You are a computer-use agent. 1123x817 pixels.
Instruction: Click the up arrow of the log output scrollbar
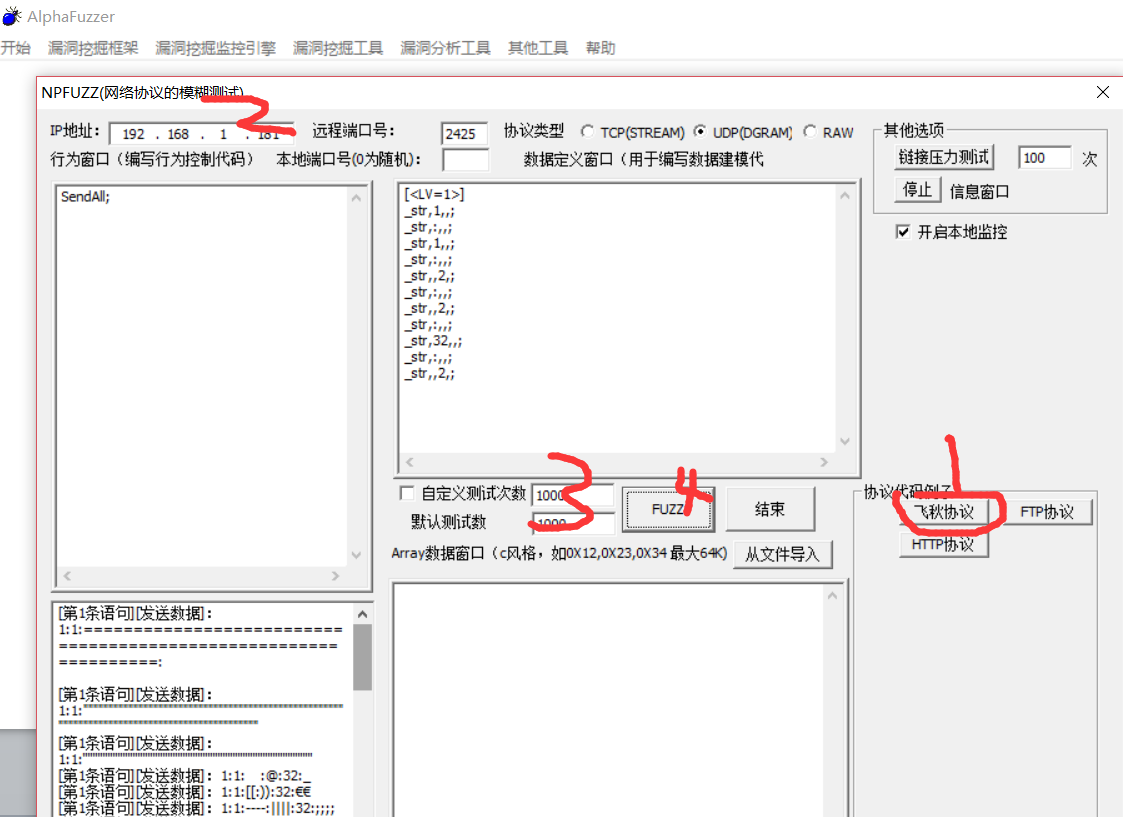pos(362,614)
